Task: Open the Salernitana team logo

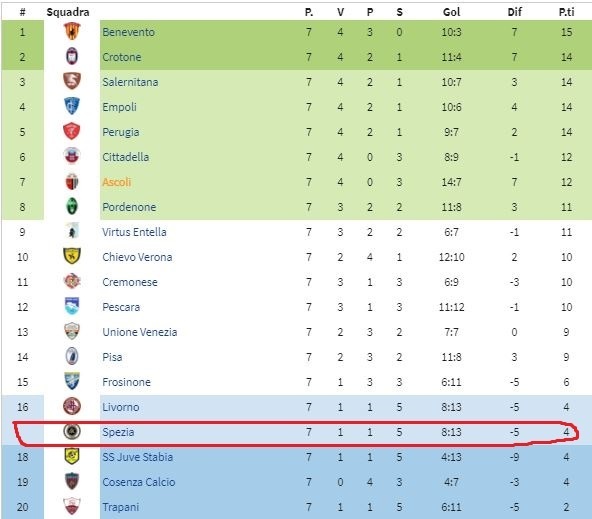Action: (x=72, y=81)
